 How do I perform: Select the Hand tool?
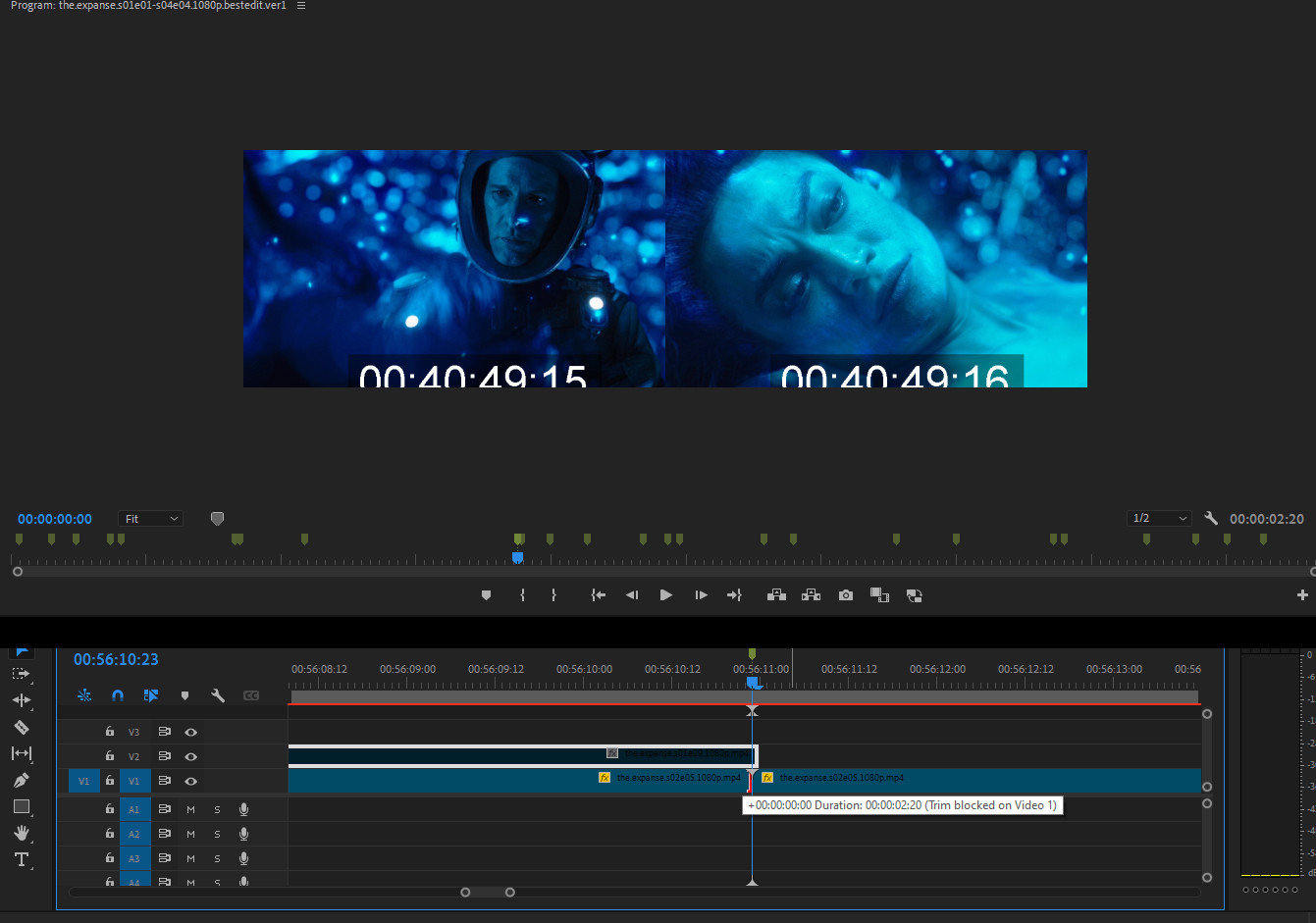pos(21,833)
